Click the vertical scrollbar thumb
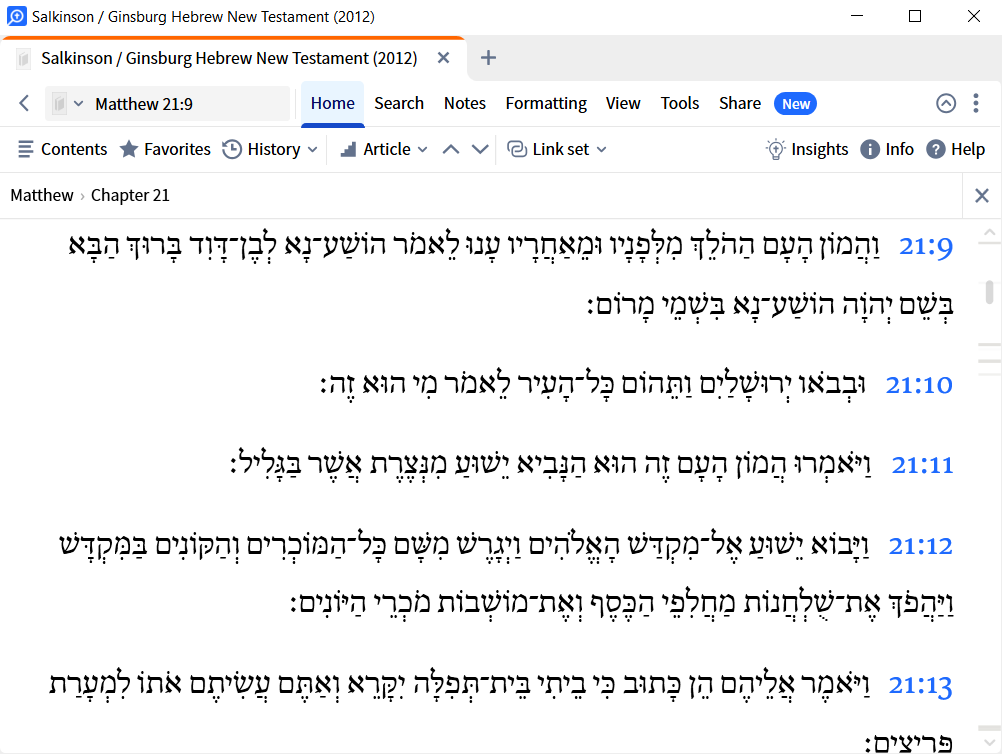The height and width of the screenshot is (754, 1002). coord(989,291)
